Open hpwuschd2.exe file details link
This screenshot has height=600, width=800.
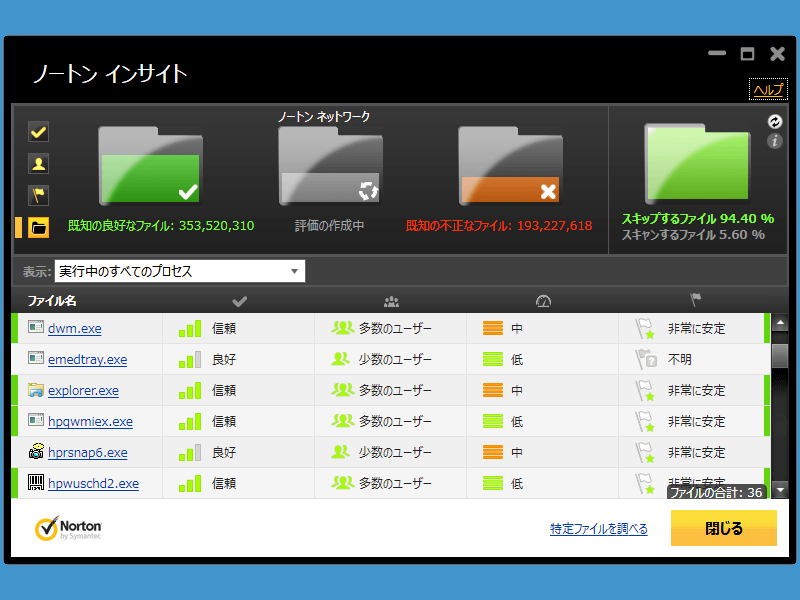[x=93, y=484]
